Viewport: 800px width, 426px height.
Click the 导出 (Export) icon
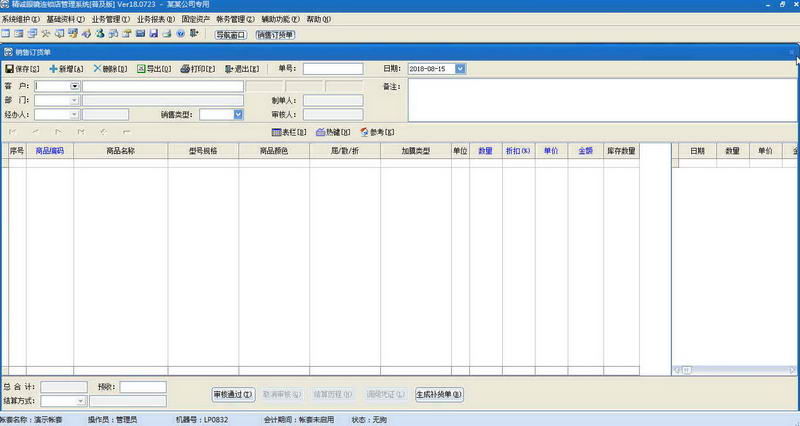click(140, 69)
